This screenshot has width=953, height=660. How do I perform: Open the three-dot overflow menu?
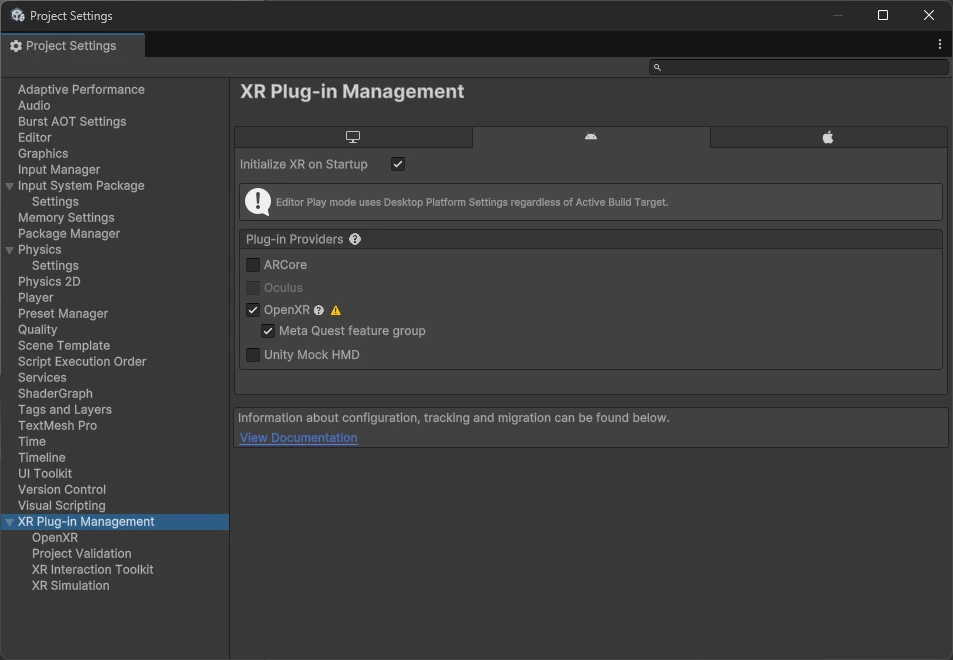[x=938, y=44]
